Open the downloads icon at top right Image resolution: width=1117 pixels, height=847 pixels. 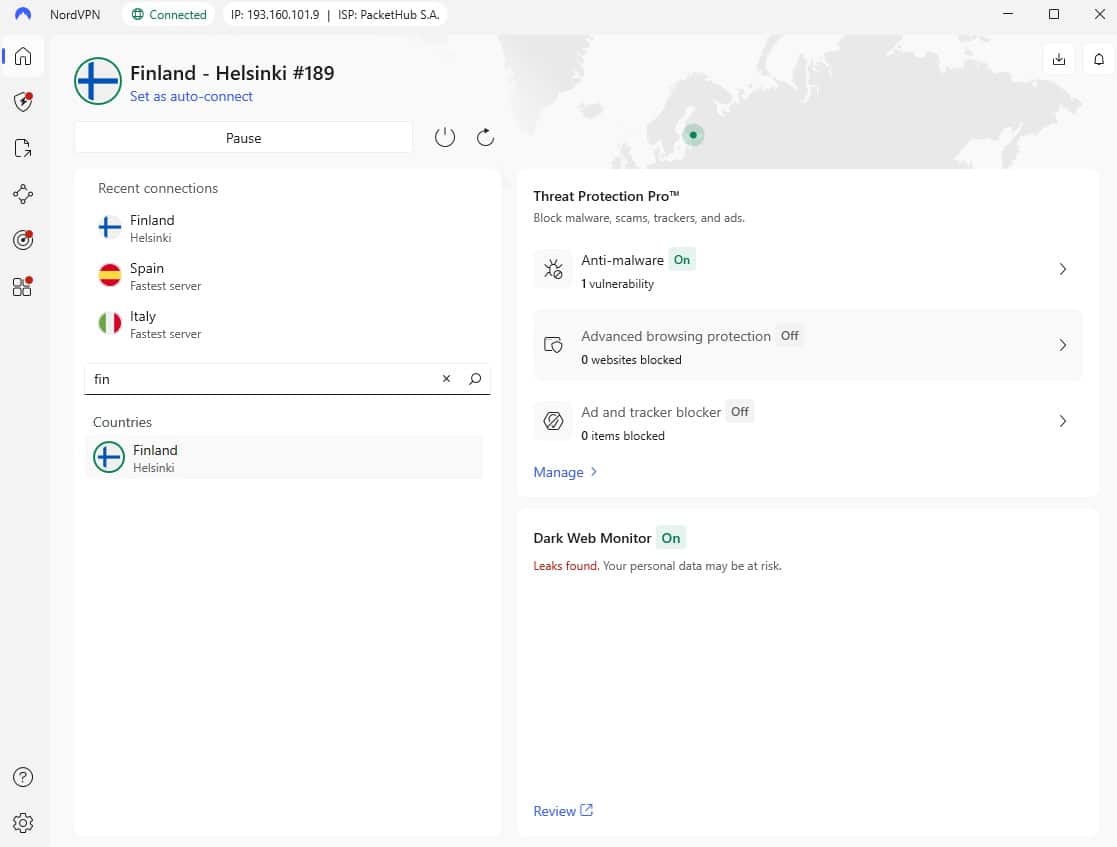pos(1059,59)
